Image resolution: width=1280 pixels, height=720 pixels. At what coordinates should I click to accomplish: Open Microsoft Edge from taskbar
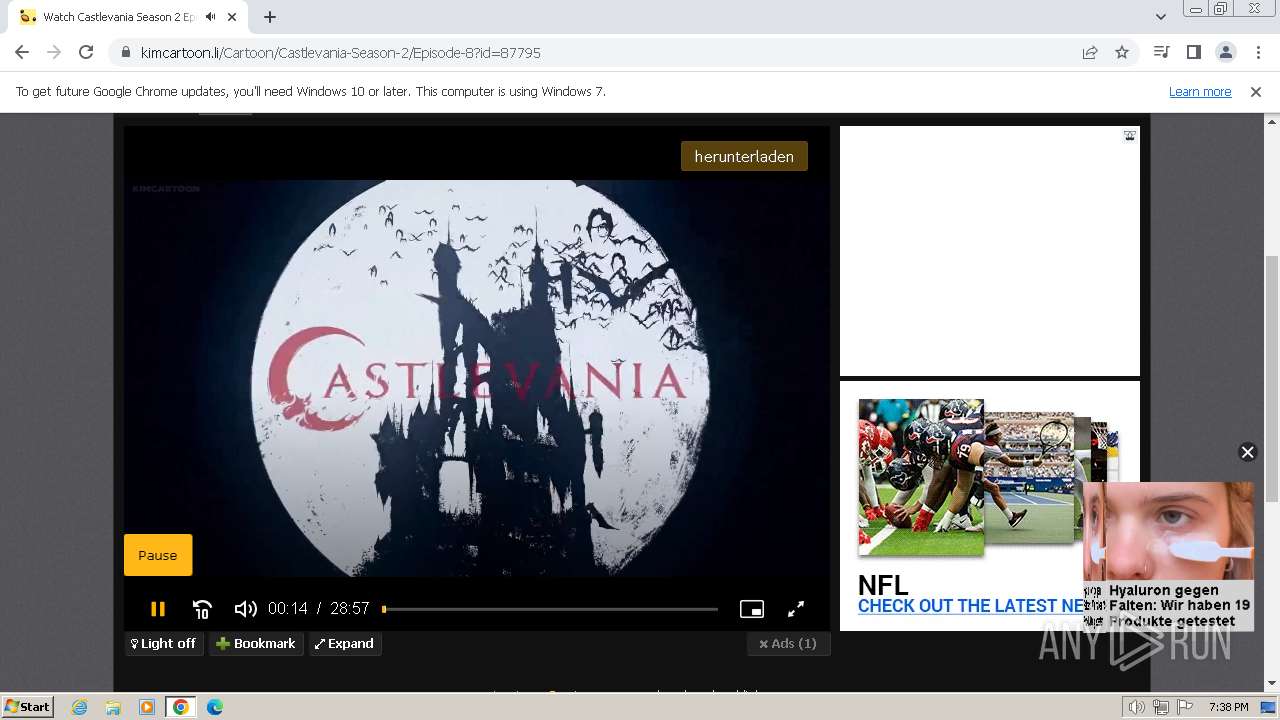(x=214, y=707)
